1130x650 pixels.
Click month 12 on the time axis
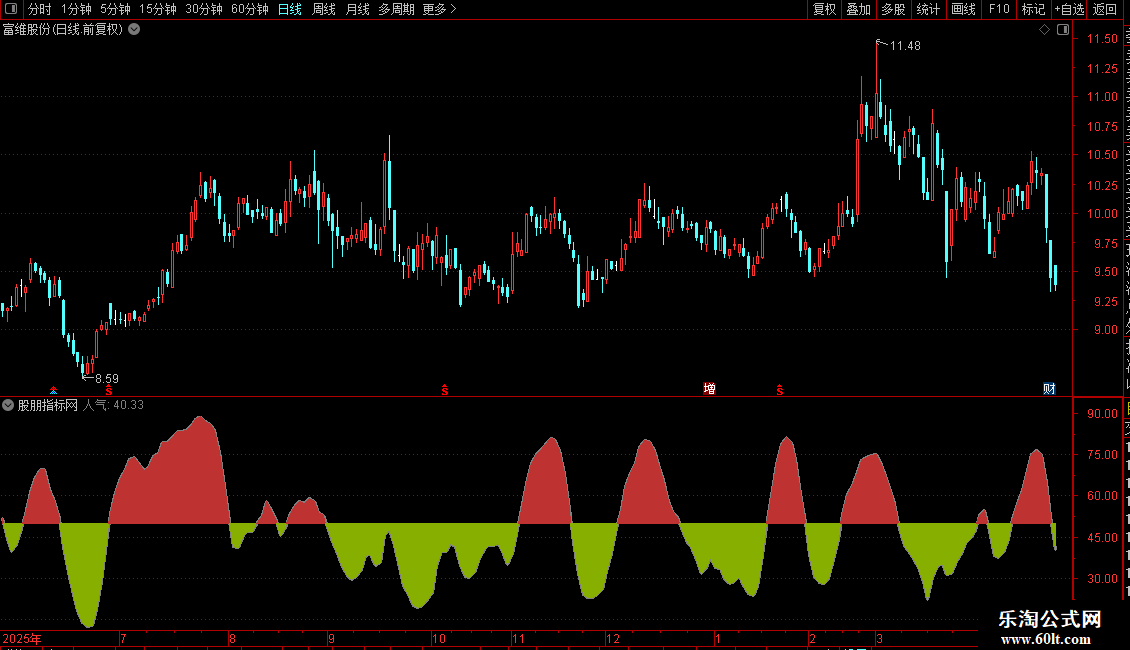613,638
